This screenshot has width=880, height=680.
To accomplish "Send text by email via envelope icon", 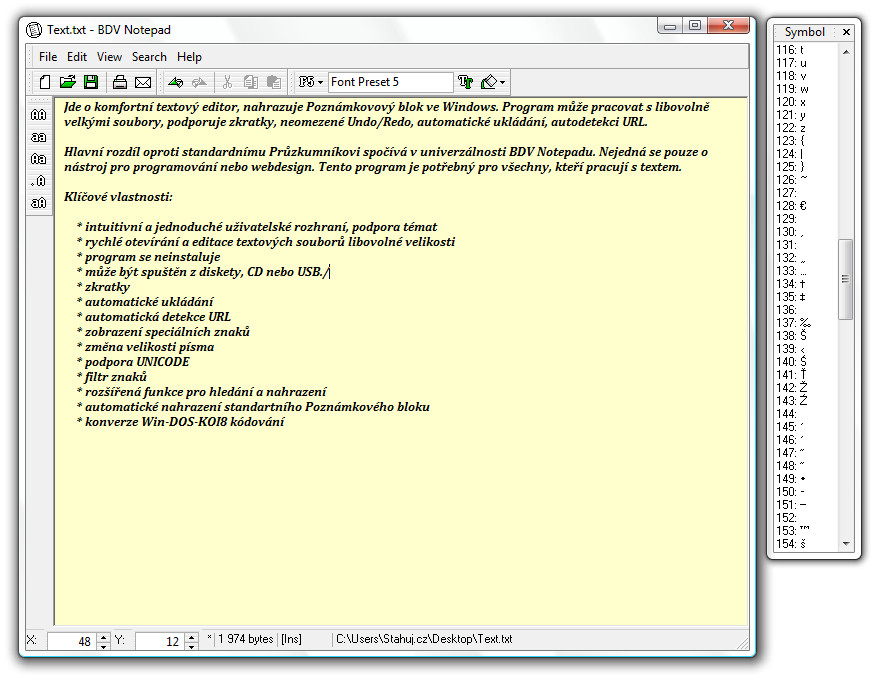I will coord(143,82).
